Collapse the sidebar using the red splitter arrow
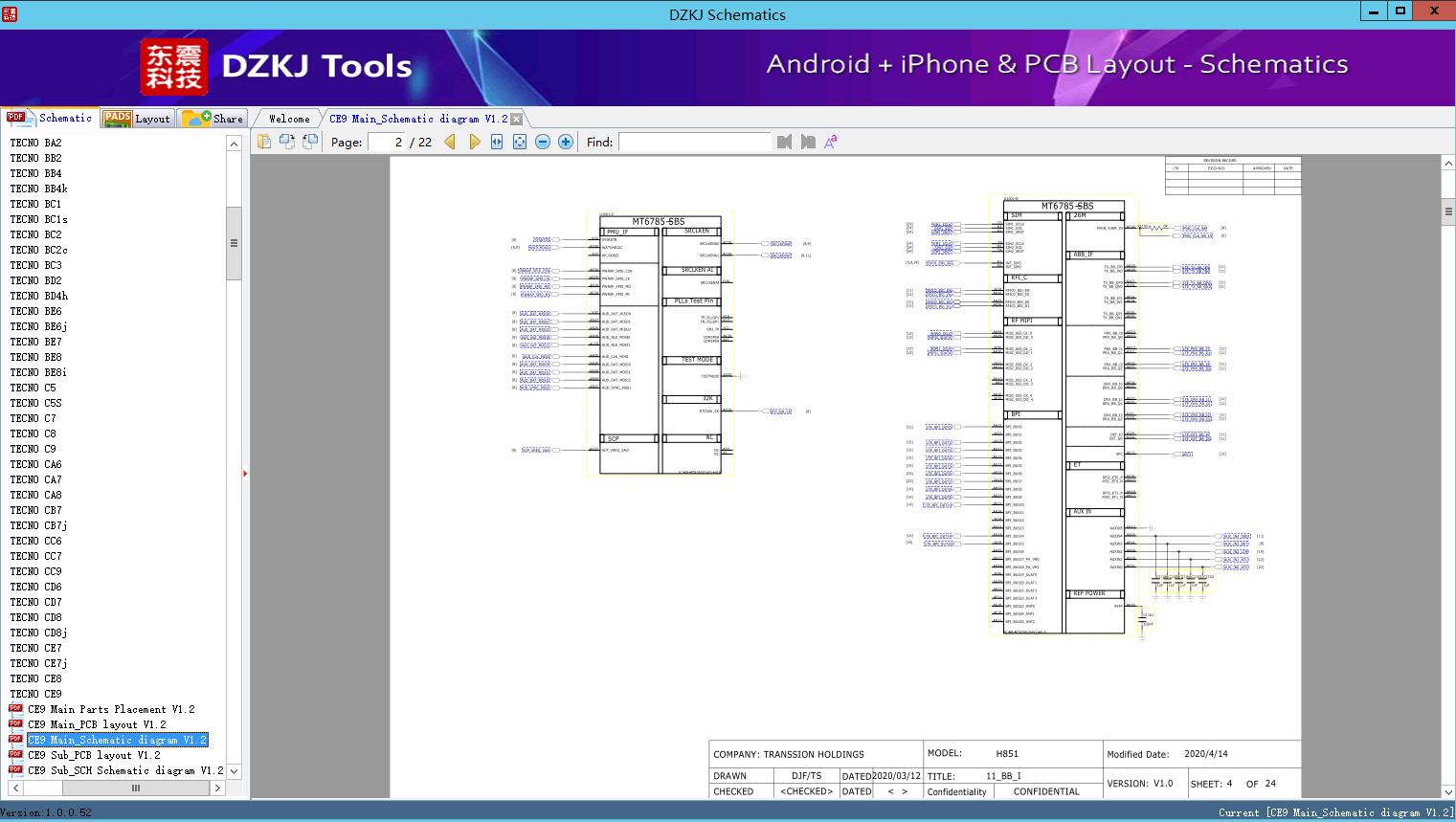Screen dimensions: 1456x822 point(245,474)
